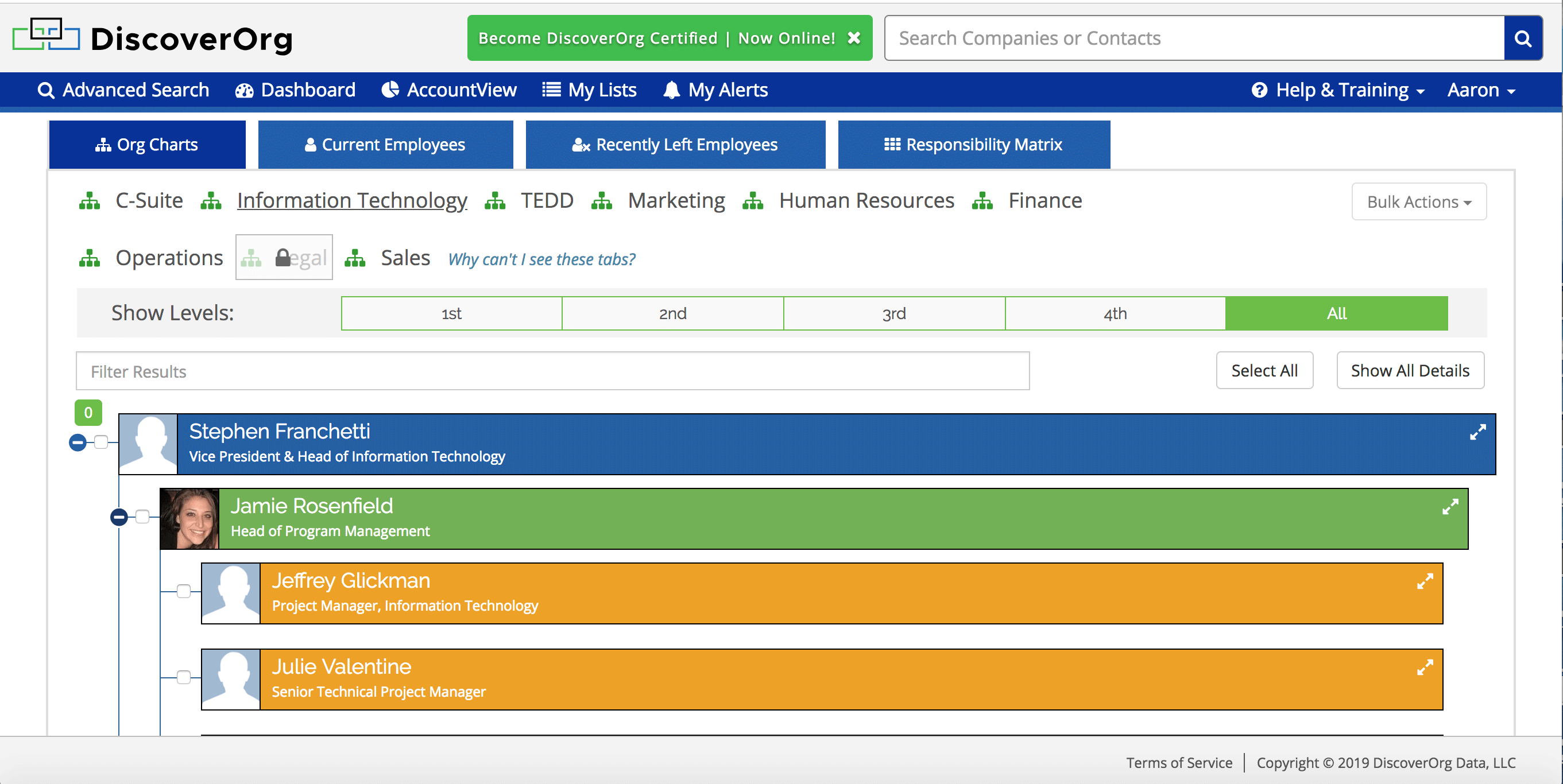
Task: Click the org chart icon beside Sales
Action: (355, 258)
